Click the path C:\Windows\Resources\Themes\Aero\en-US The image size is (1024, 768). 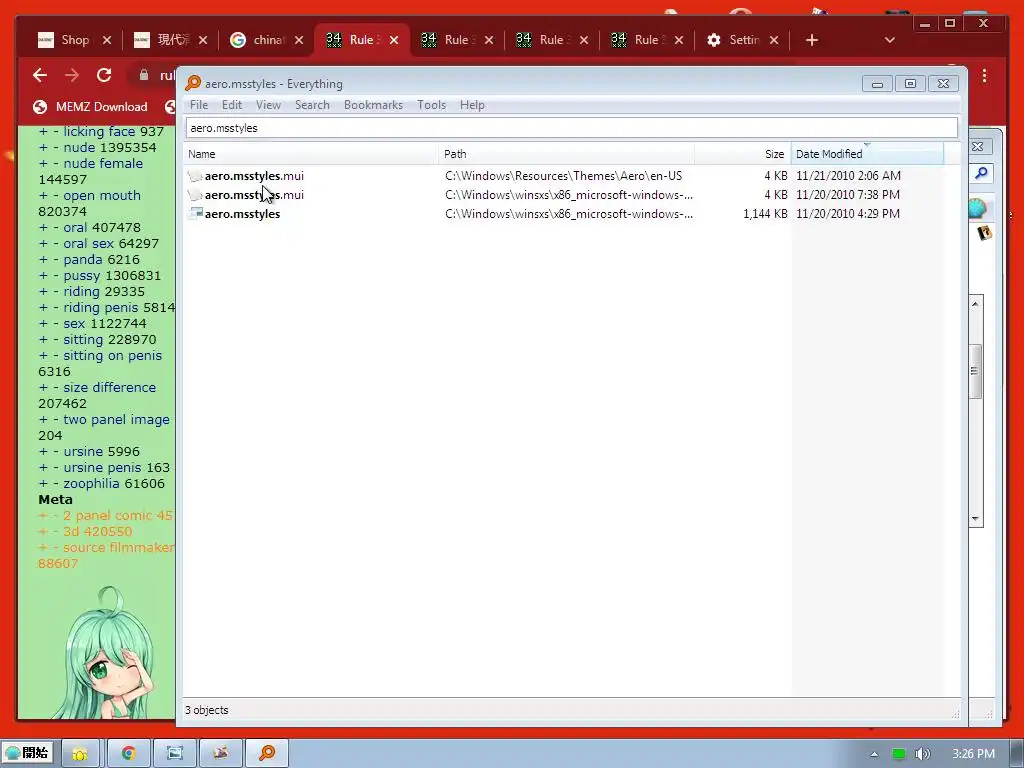[564, 176]
